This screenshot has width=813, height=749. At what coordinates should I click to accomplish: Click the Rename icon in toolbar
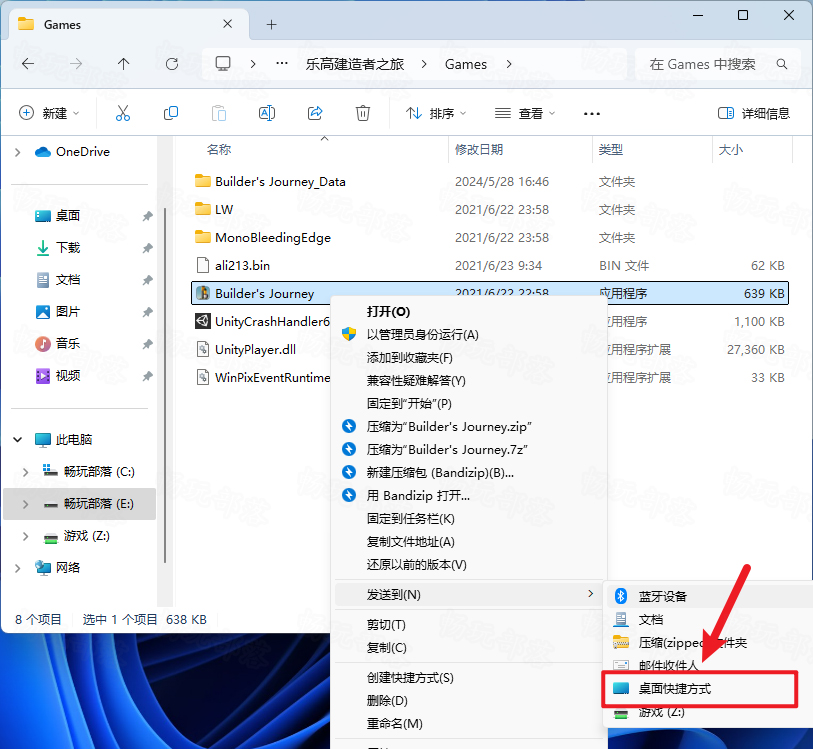coord(267,113)
